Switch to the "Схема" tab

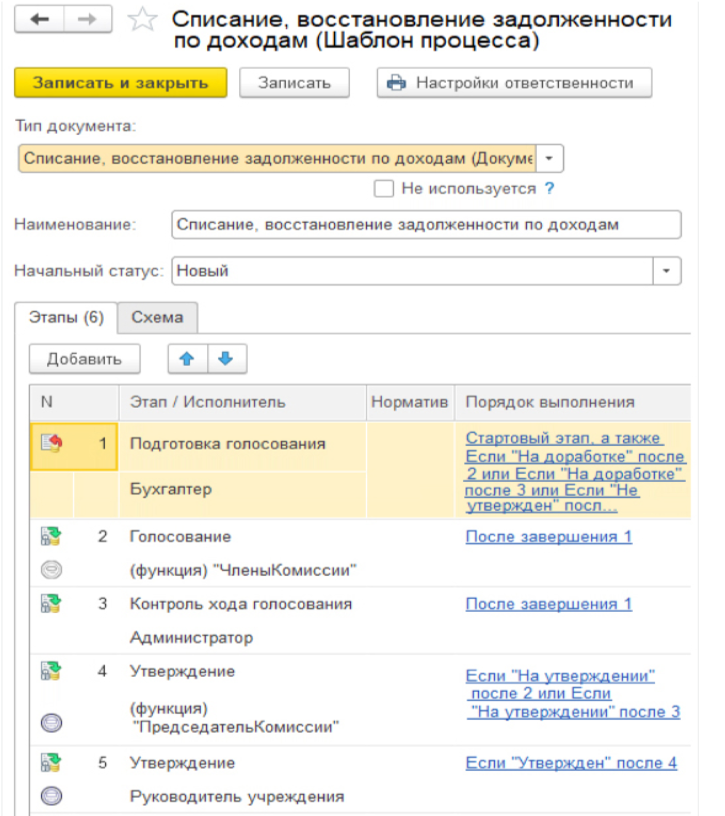157,317
